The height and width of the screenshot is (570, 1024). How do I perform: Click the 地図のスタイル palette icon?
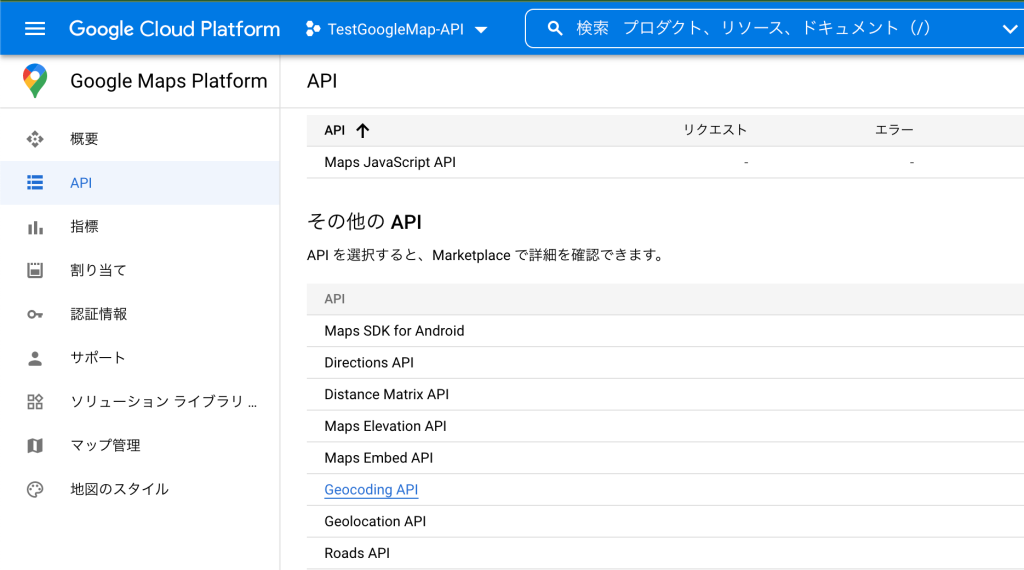click(35, 489)
